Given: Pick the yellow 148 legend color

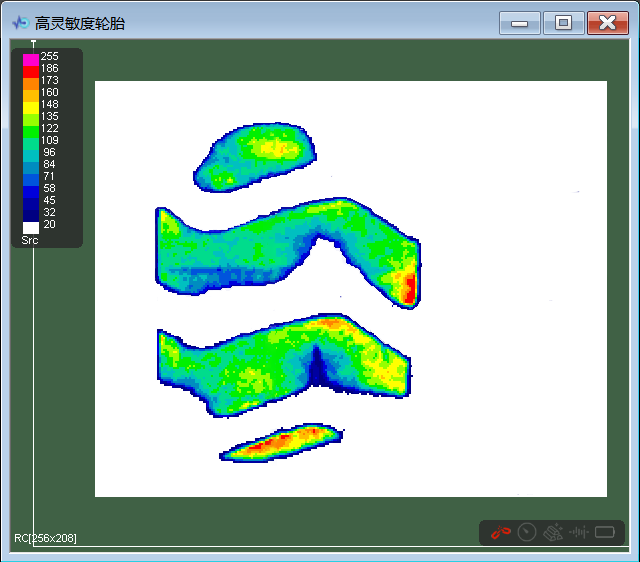Looking at the screenshot, I should pos(31,108).
